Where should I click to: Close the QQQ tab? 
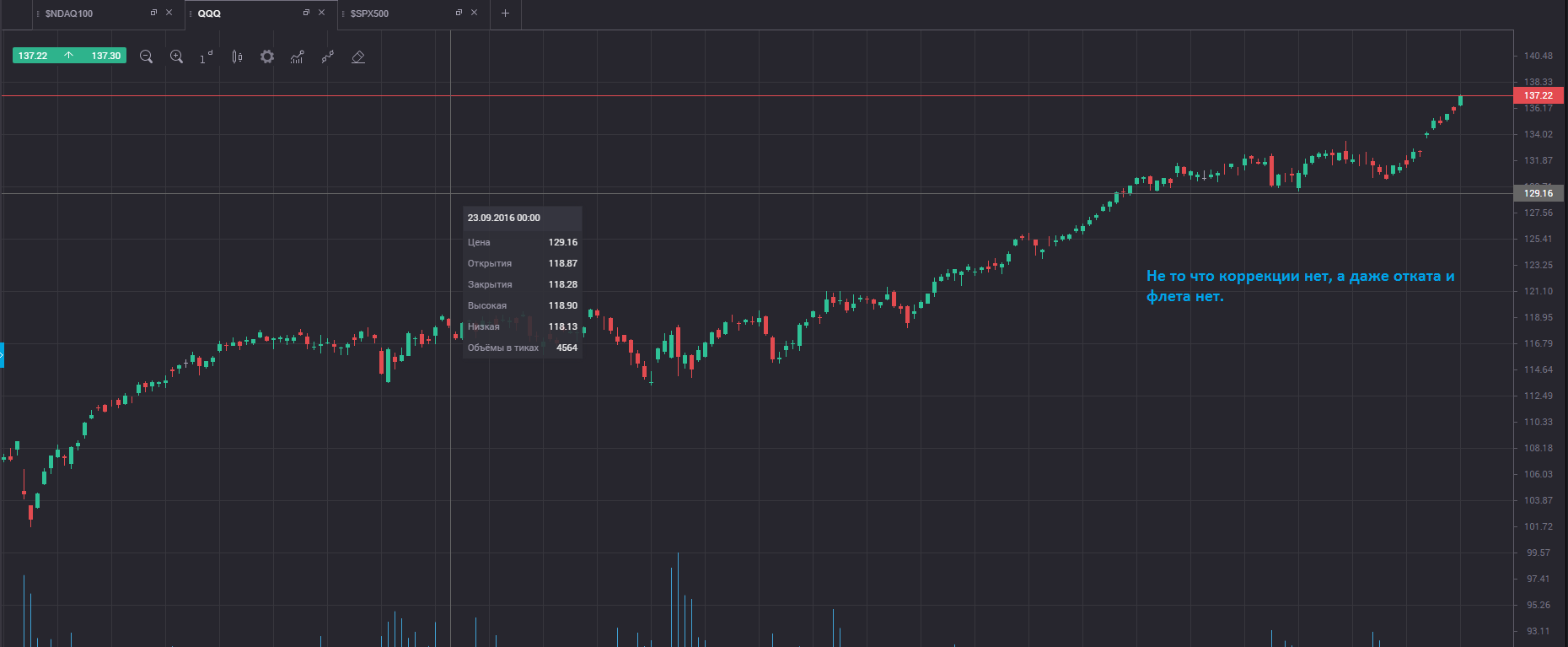[x=321, y=13]
